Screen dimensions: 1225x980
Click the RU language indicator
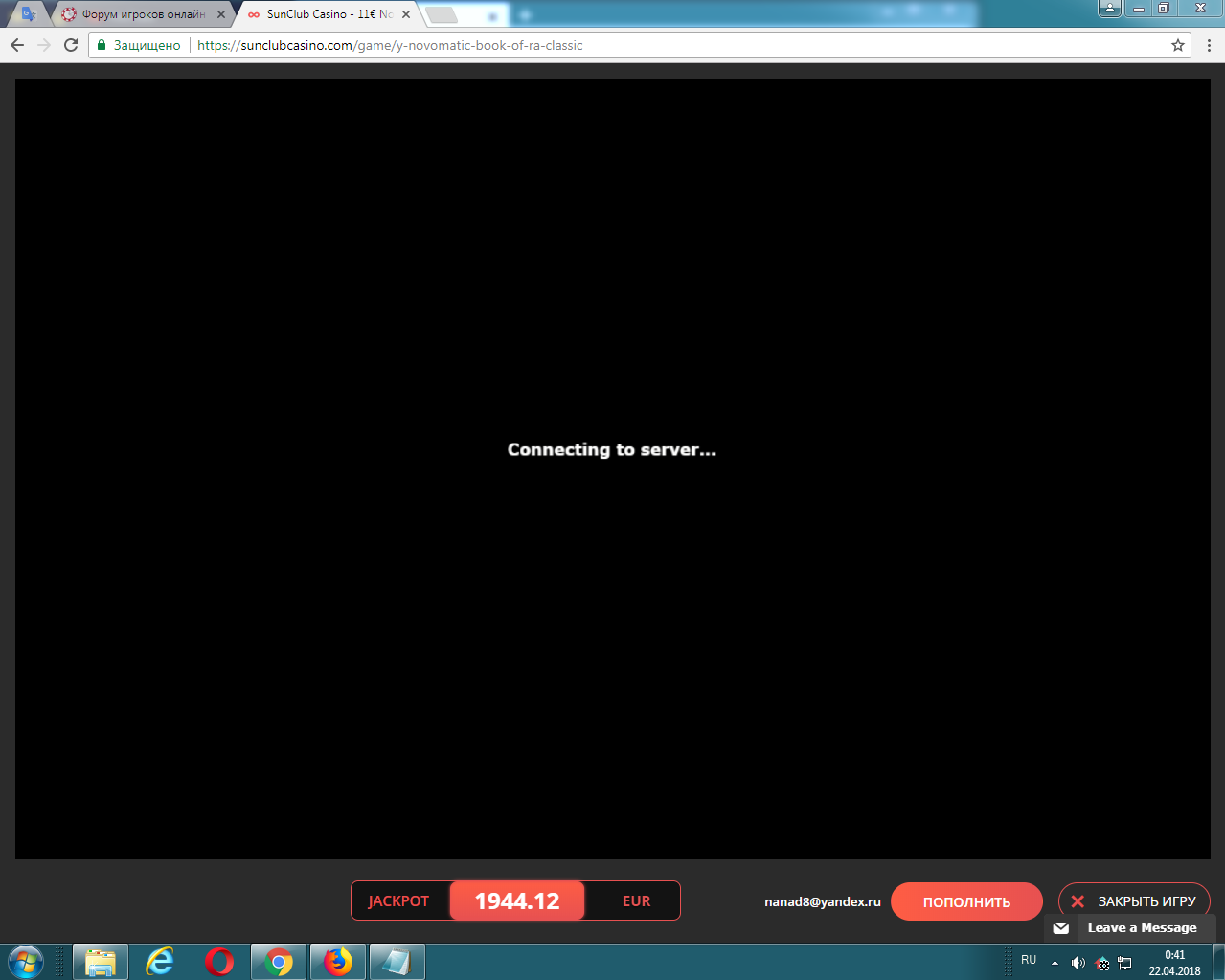tap(1029, 959)
